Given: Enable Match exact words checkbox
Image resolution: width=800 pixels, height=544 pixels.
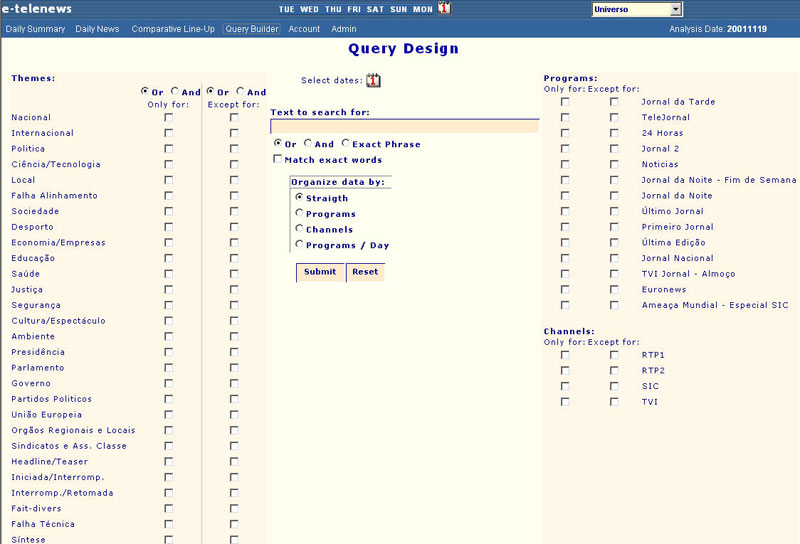Looking at the screenshot, I should click(278, 159).
